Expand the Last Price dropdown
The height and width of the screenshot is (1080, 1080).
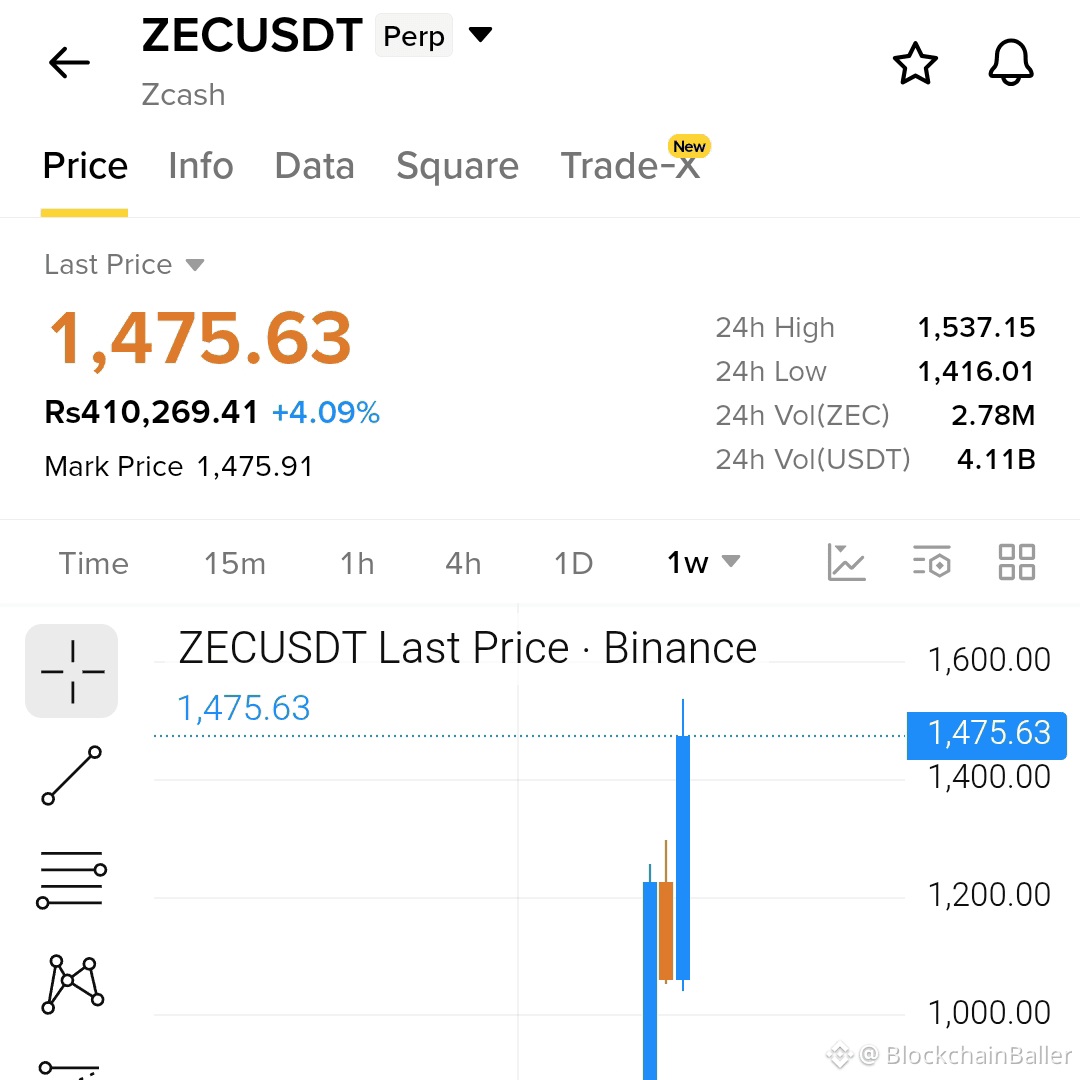coord(195,265)
